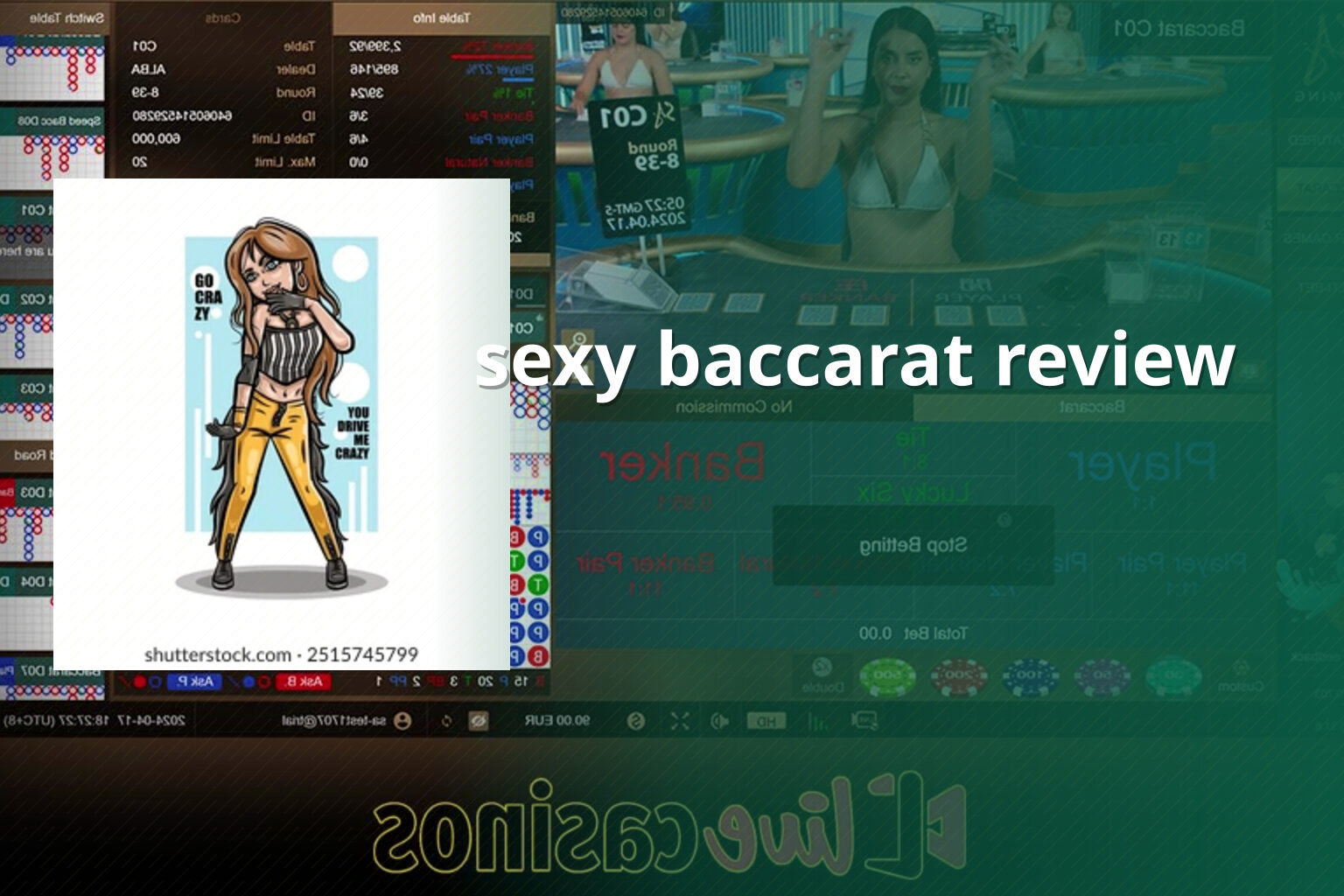
Task: Click the Double bet icon
Action: (x=822, y=675)
